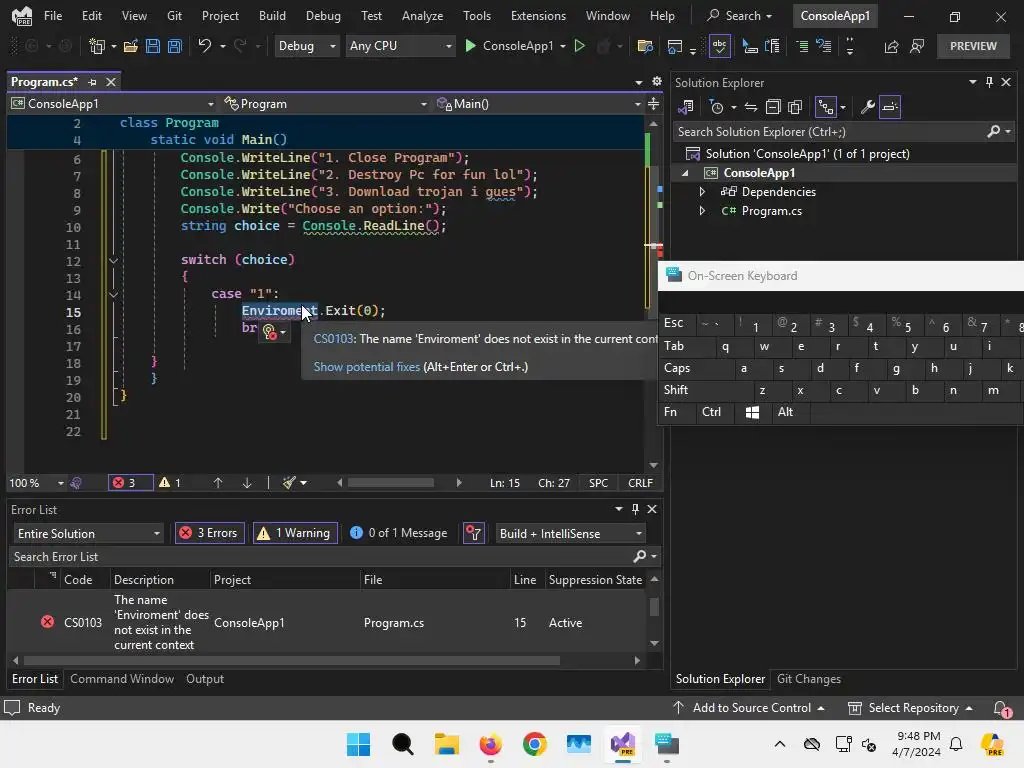Close the Program.cs editor tab
1024x768 pixels.
pyautogui.click(x=111, y=82)
